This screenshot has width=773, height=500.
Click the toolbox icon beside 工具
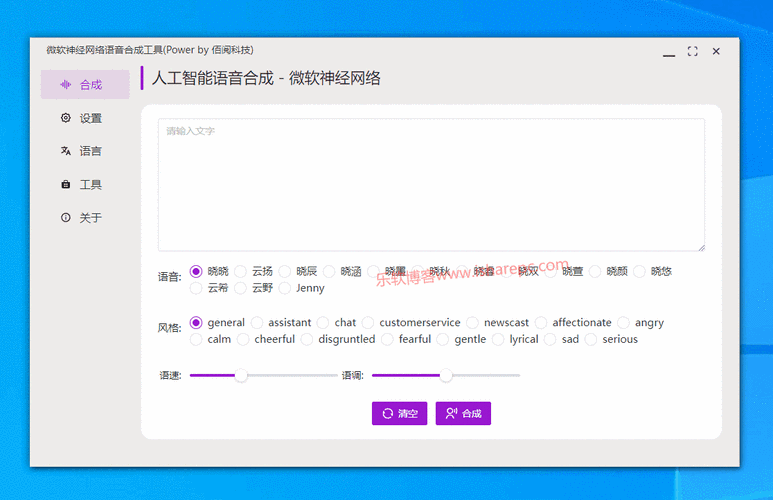[66, 184]
